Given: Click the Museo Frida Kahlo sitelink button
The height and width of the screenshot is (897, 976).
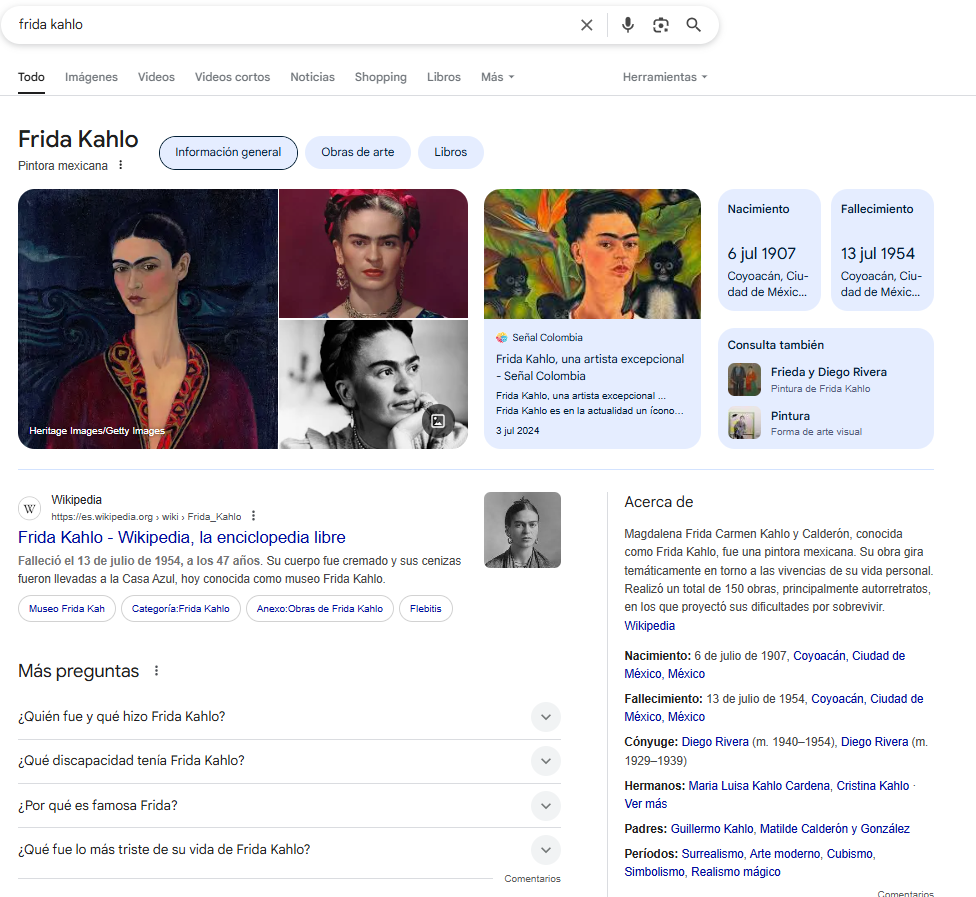Looking at the screenshot, I should click(66, 609).
